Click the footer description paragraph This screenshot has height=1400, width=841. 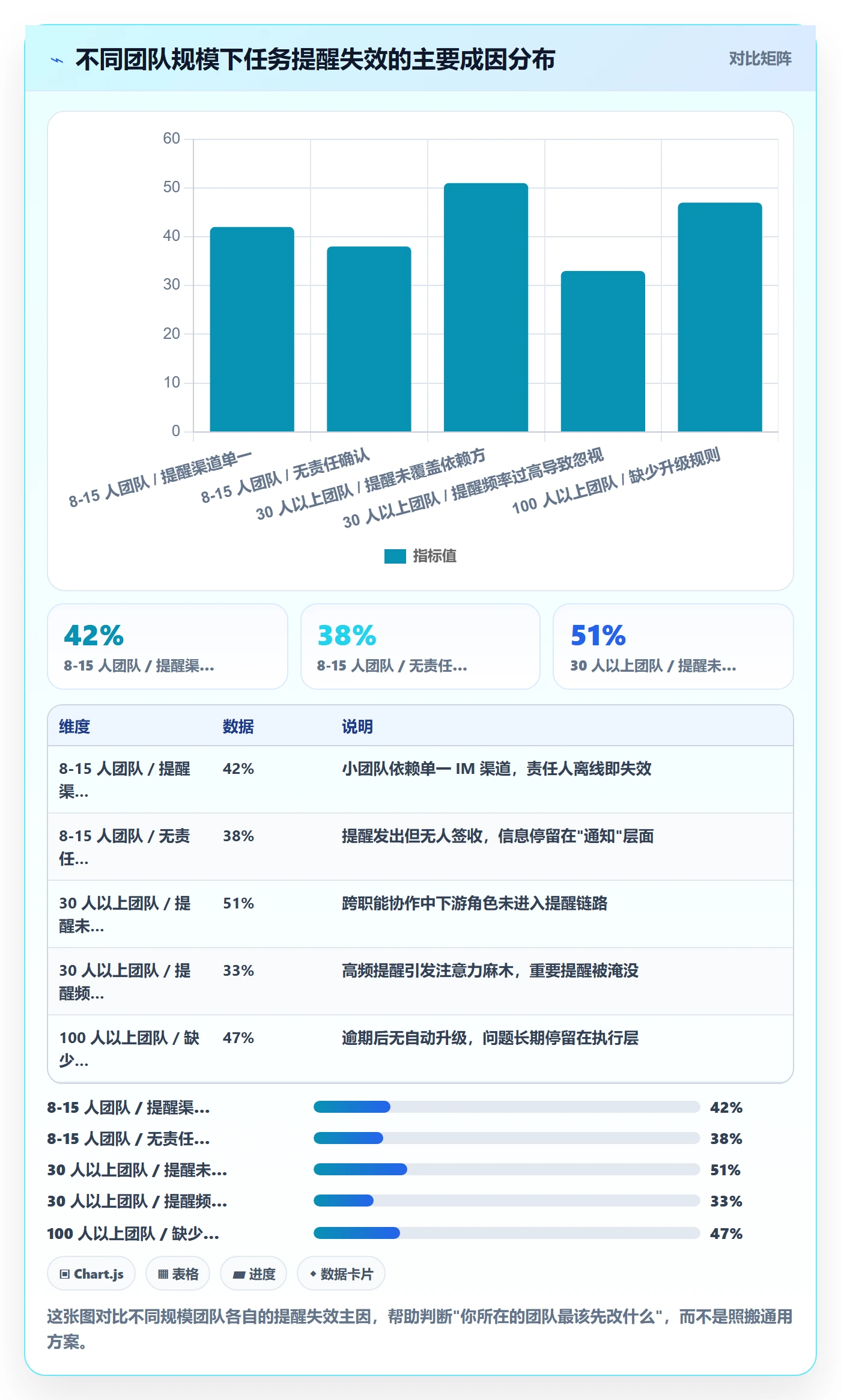click(420, 1328)
